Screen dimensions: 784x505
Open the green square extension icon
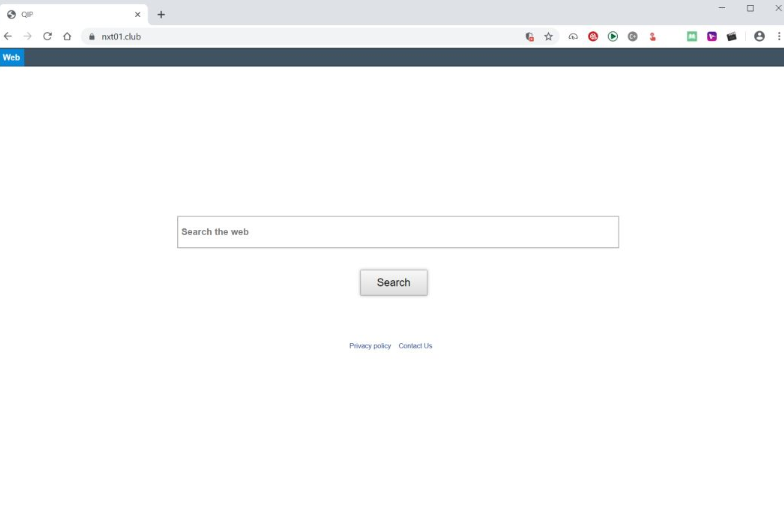pos(692,36)
